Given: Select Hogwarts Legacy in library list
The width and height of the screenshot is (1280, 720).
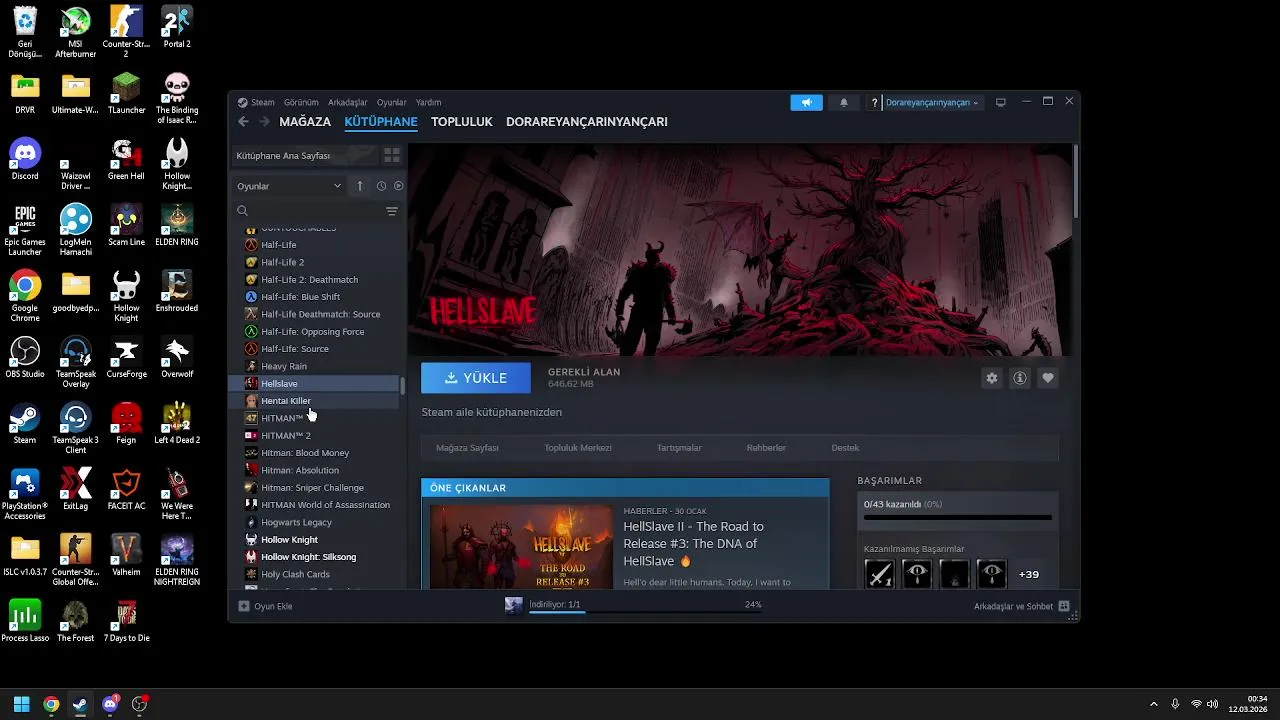Looking at the screenshot, I should pyautogui.click(x=296, y=522).
